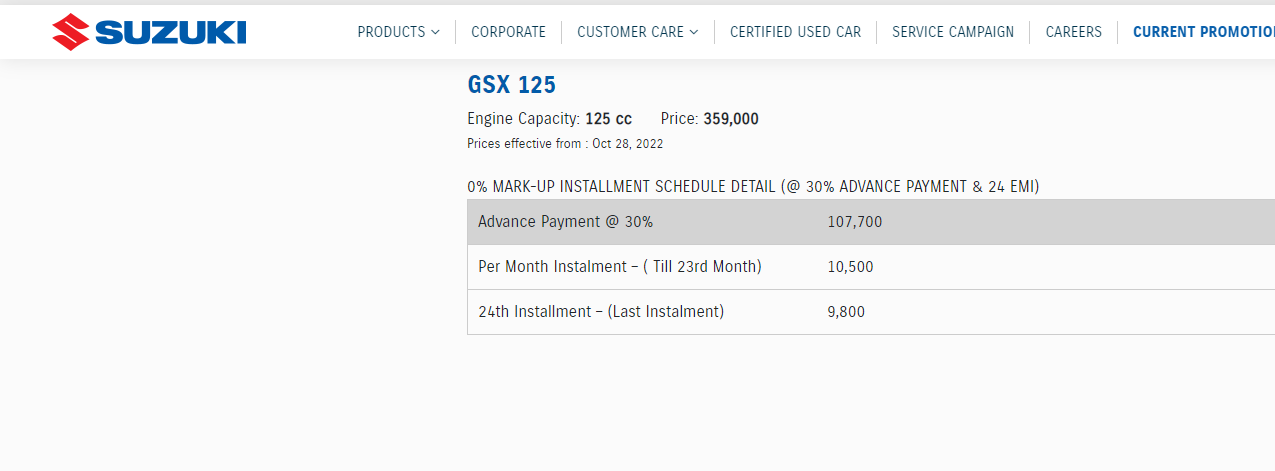Click the 24th Installment row label

point(601,312)
